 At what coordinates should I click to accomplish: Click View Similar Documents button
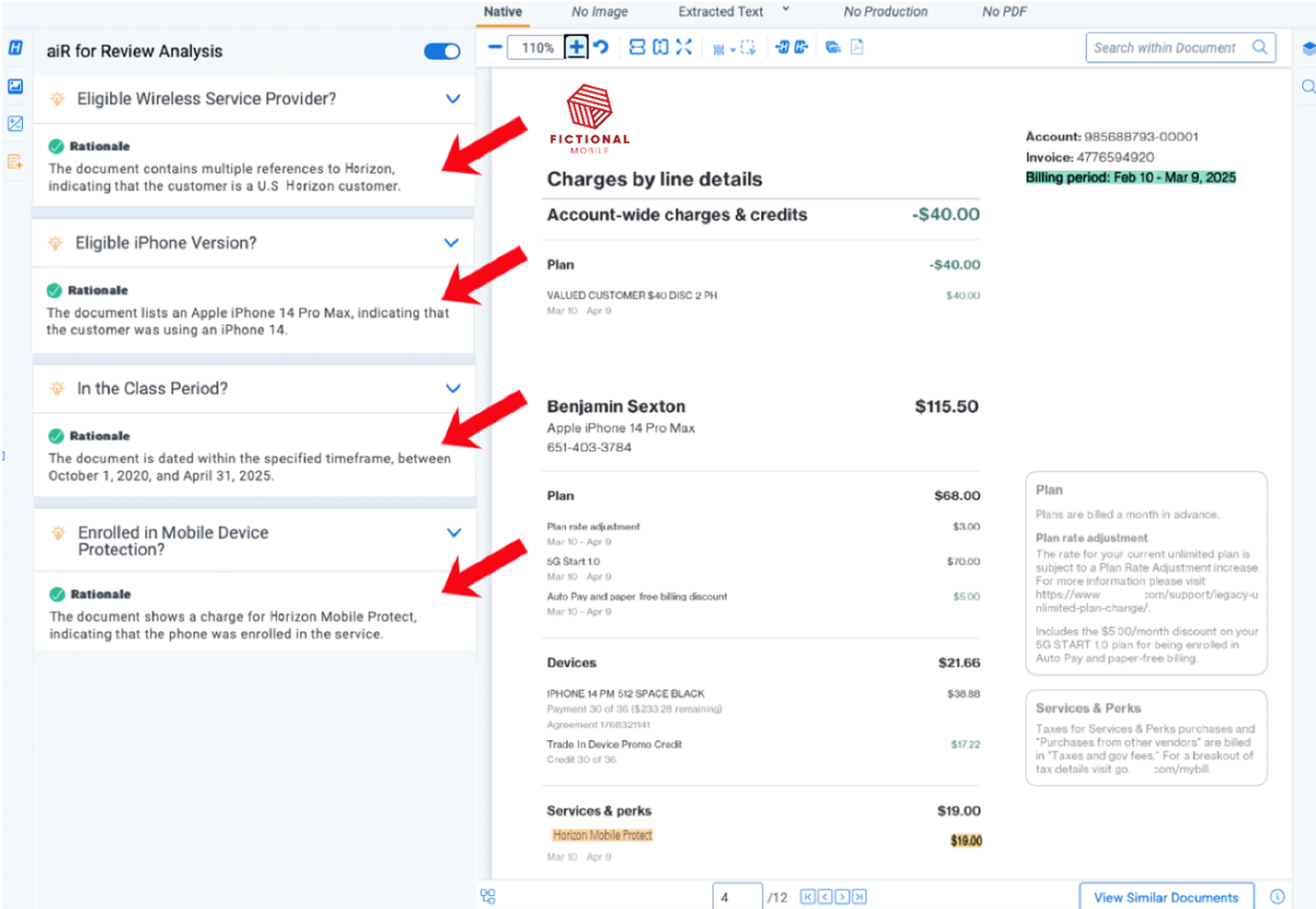tap(1165, 897)
